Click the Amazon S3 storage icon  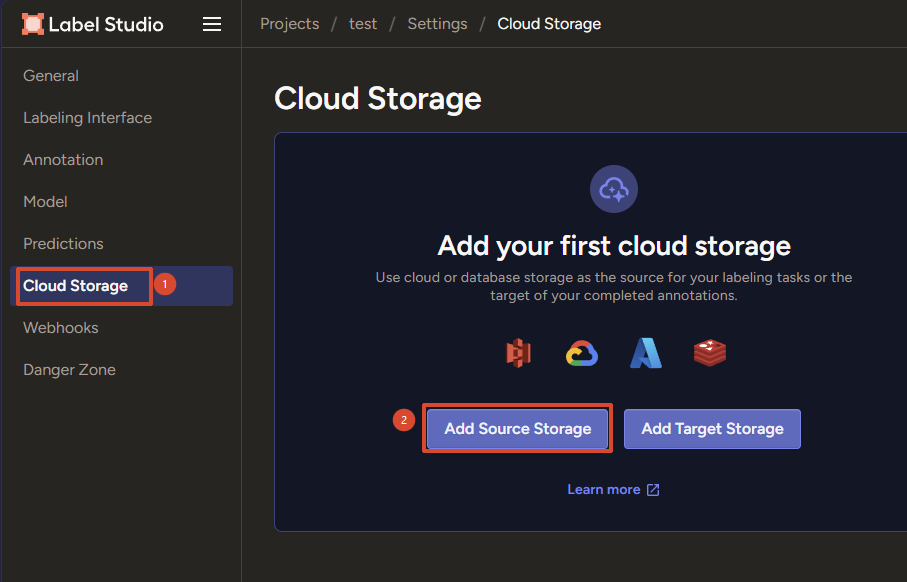[x=518, y=353]
